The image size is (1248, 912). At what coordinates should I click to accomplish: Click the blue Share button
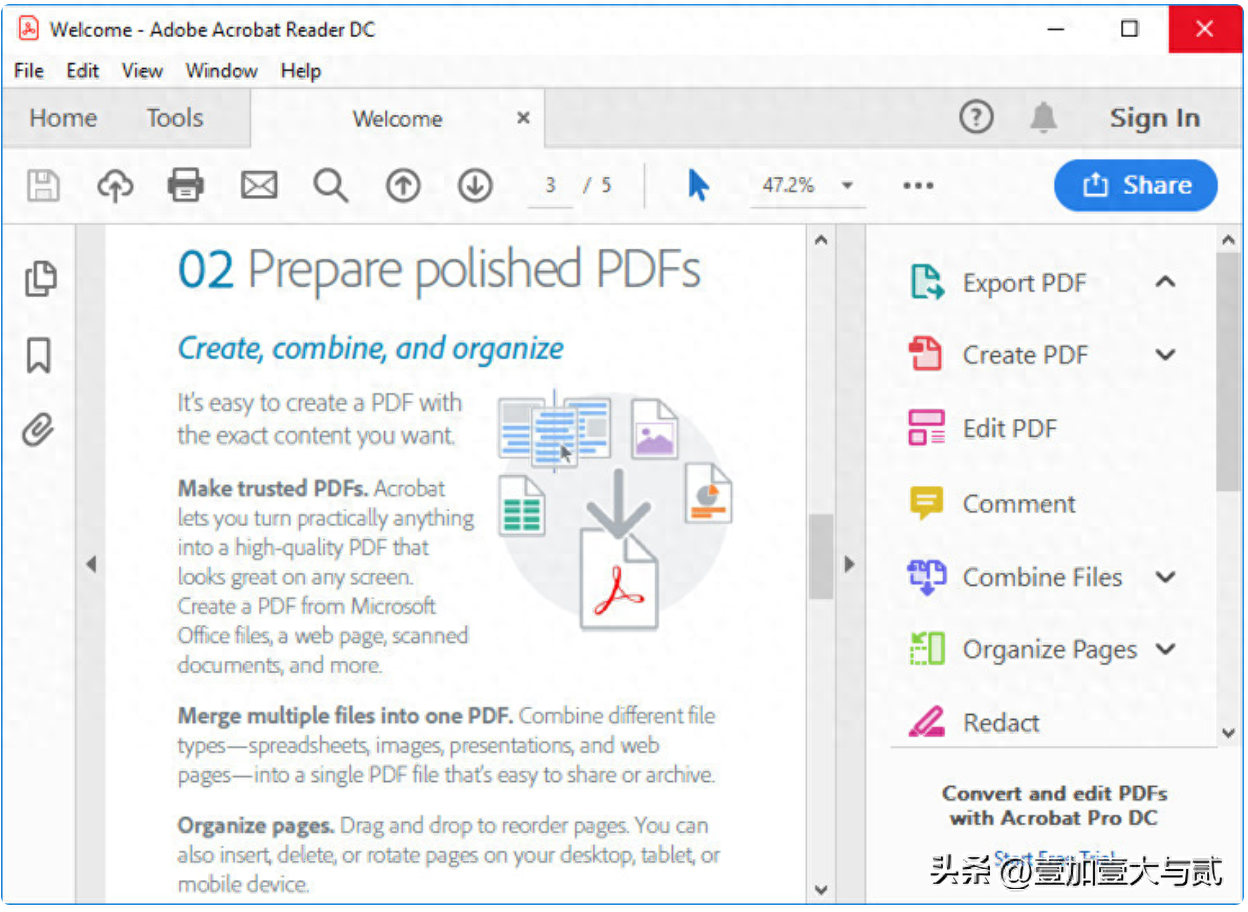1136,185
